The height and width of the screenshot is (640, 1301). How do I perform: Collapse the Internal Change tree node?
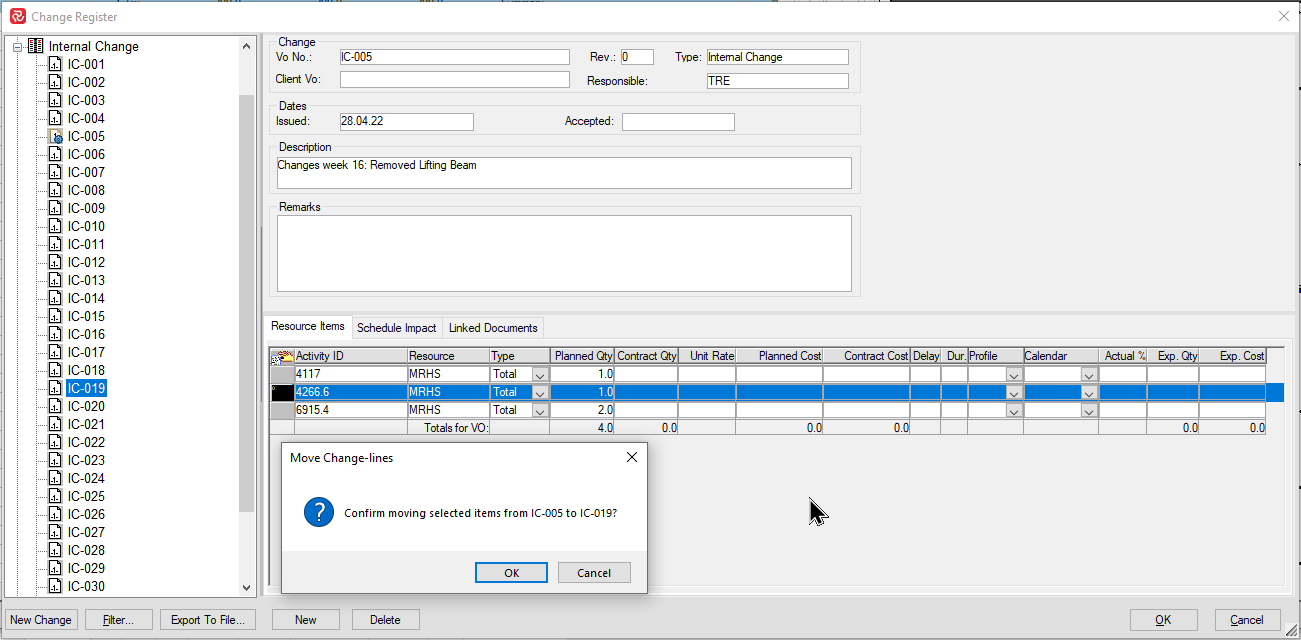pos(17,46)
